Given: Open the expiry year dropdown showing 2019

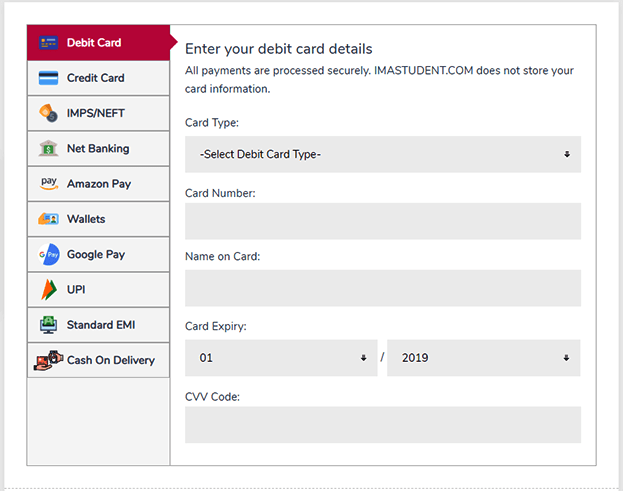Looking at the screenshot, I should 484,358.
